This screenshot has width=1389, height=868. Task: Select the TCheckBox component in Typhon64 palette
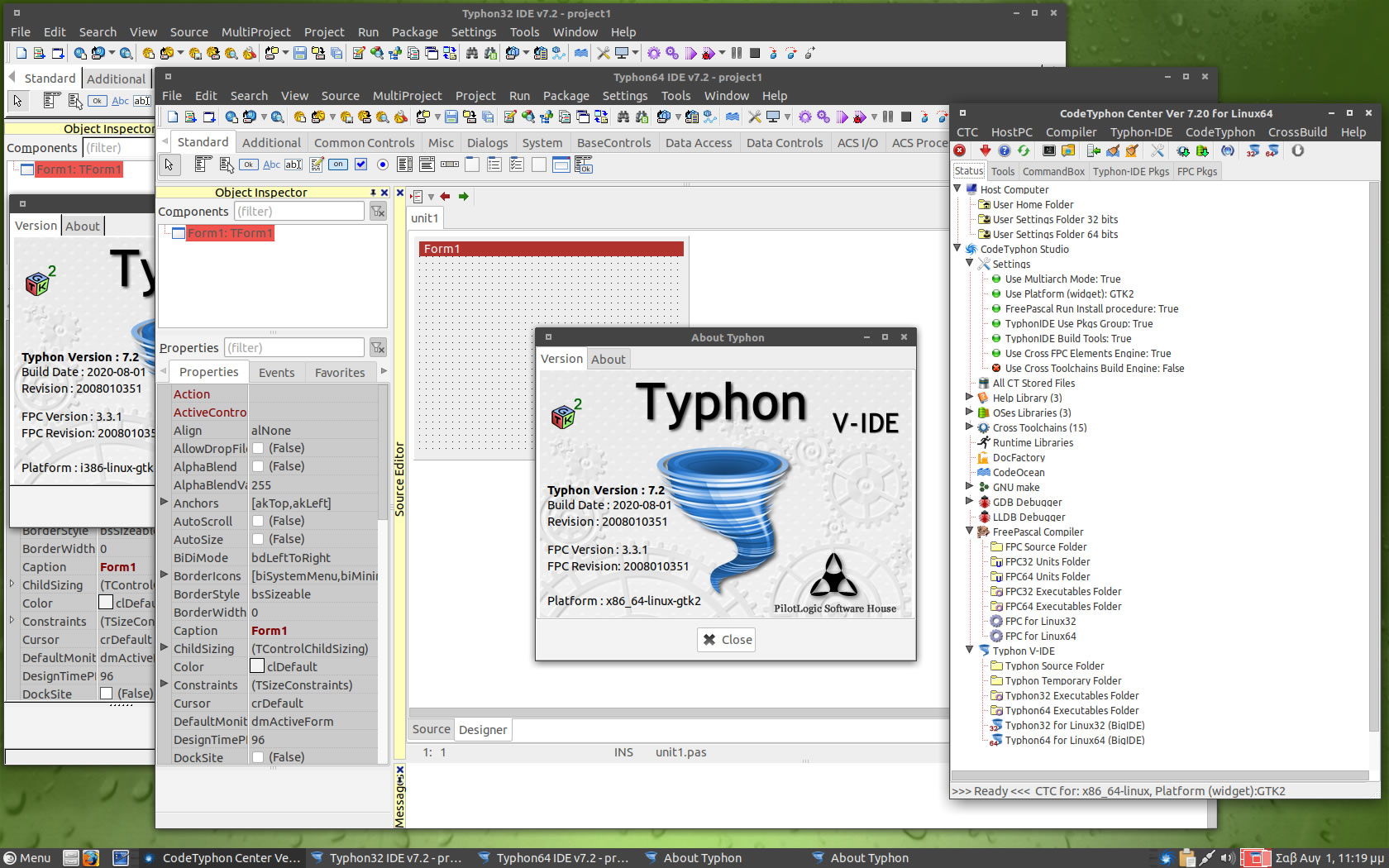click(x=360, y=165)
